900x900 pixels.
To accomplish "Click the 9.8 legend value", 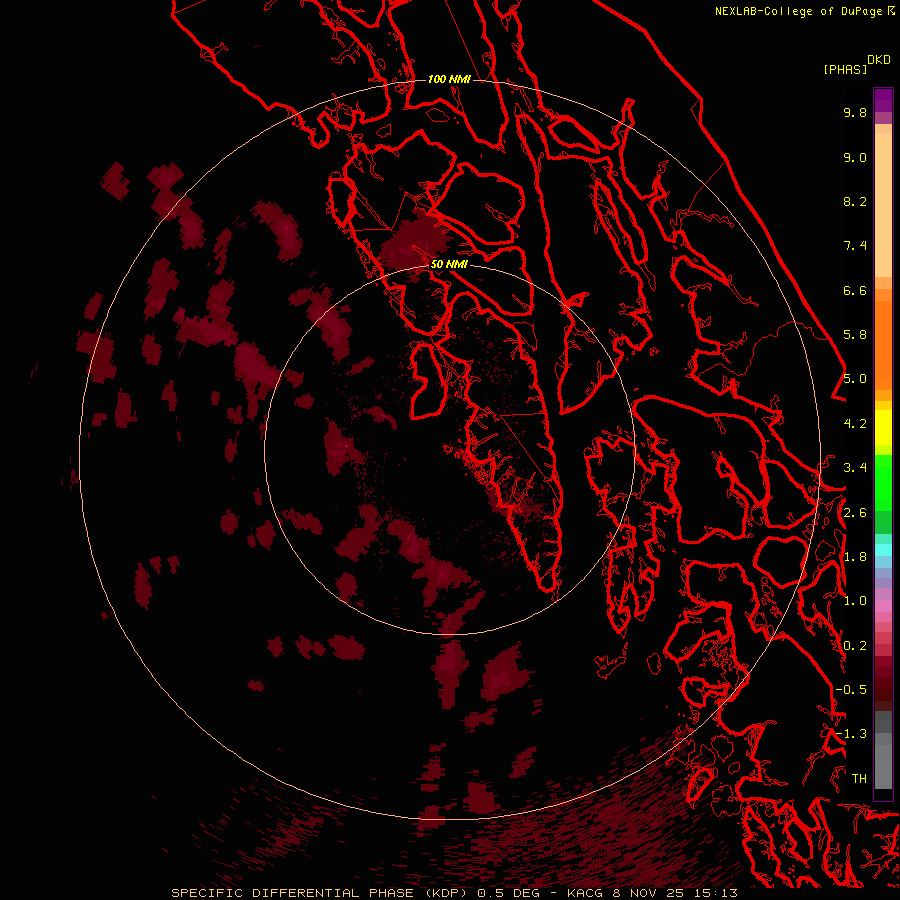I will [x=855, y=112].
